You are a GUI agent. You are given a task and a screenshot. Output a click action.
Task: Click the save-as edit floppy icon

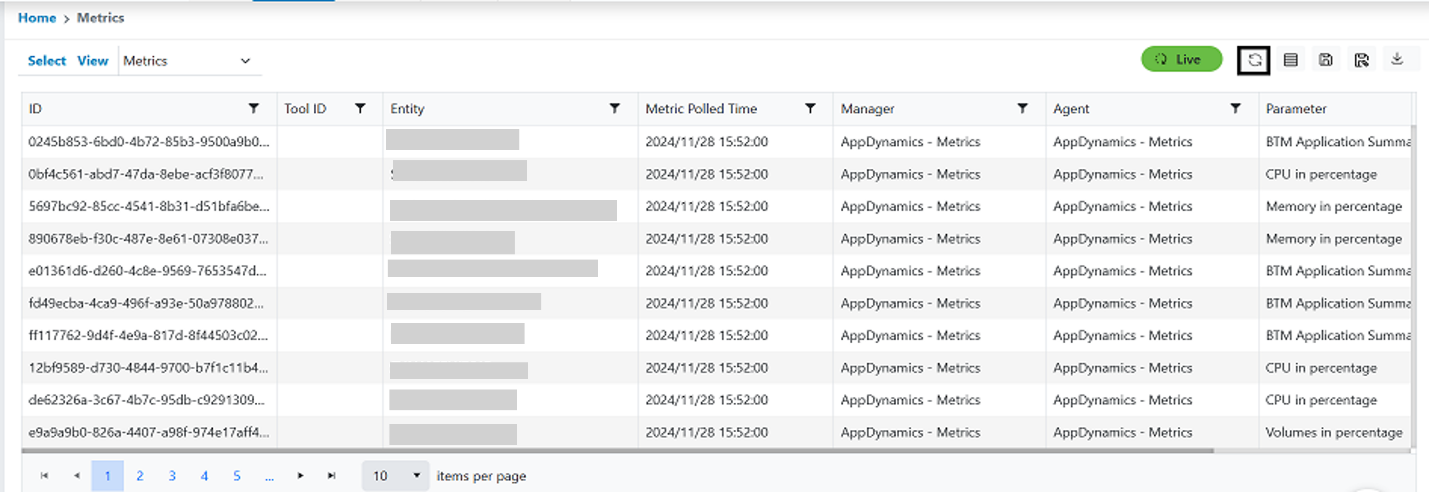pyautogui.click(x=1361, y=60)
